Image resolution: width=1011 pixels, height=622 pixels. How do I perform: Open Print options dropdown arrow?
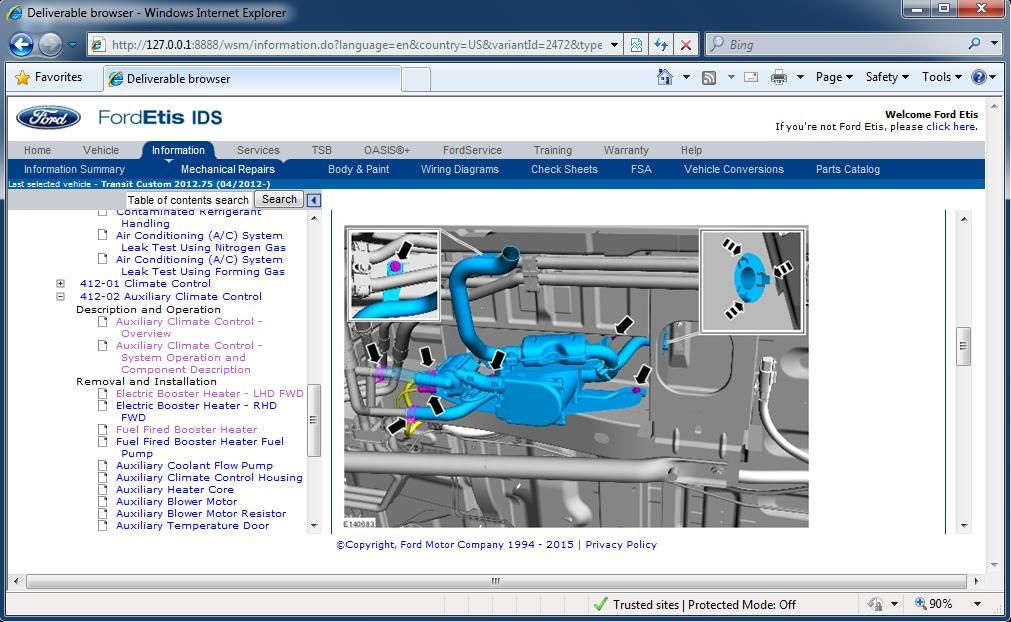coord(800,77)
